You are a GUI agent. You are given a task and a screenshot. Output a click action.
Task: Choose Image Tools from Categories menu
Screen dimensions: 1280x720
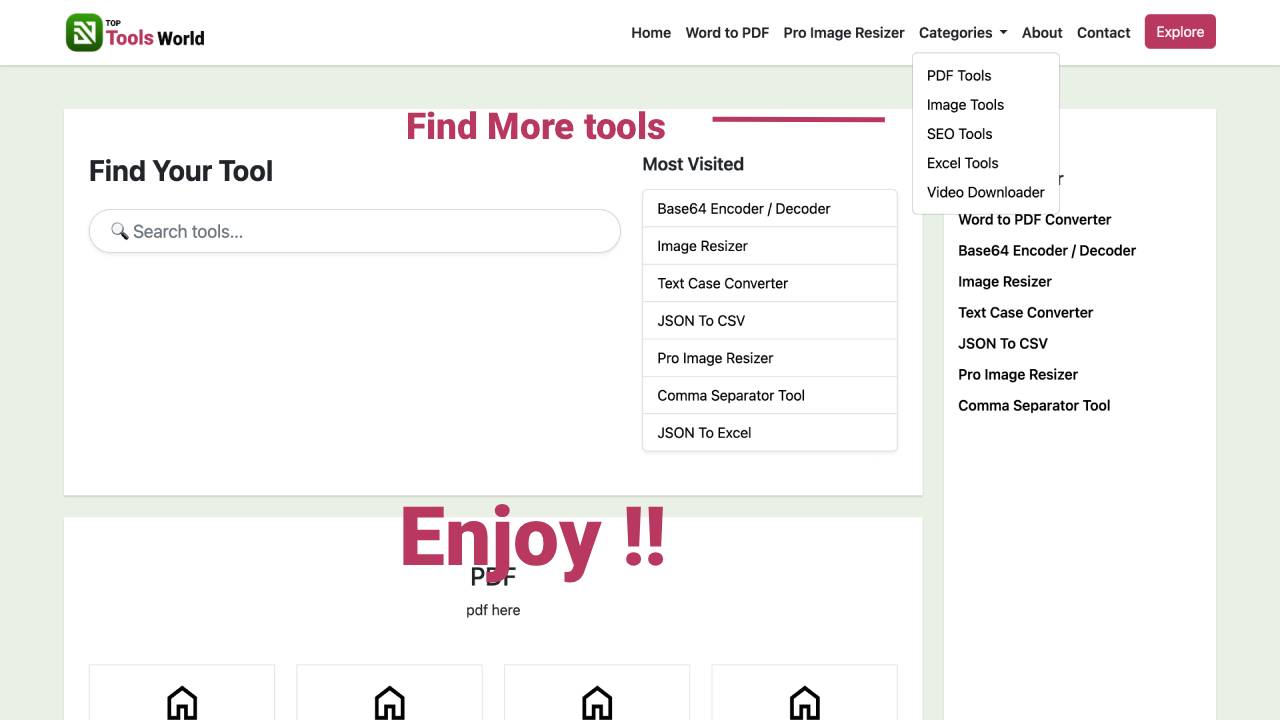(x=964, y=104)
